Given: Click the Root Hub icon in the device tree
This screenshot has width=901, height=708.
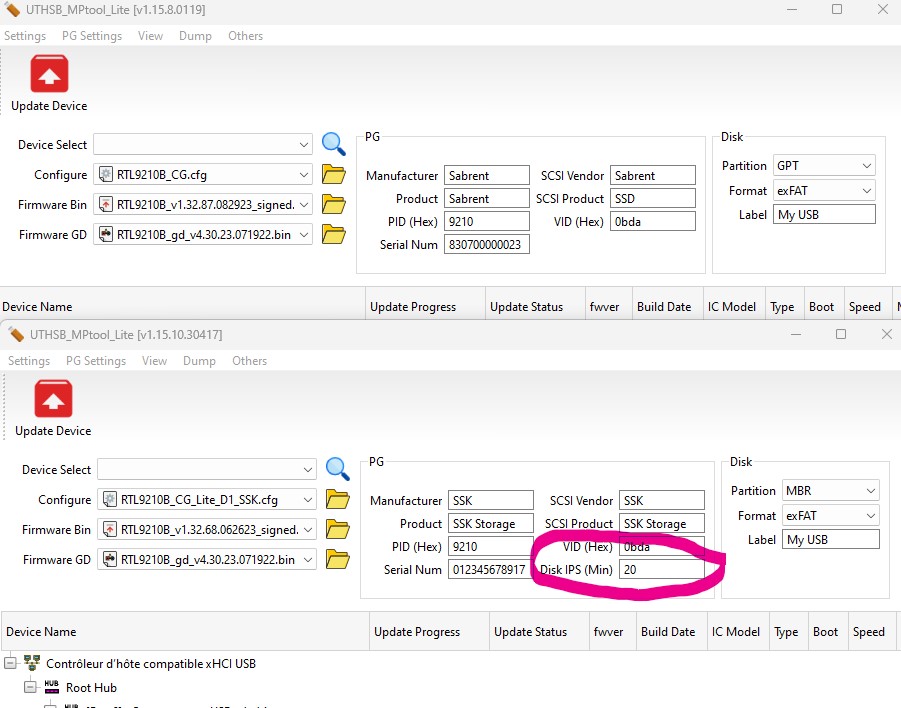Looking at the screenshot, I should coord(52,687).
